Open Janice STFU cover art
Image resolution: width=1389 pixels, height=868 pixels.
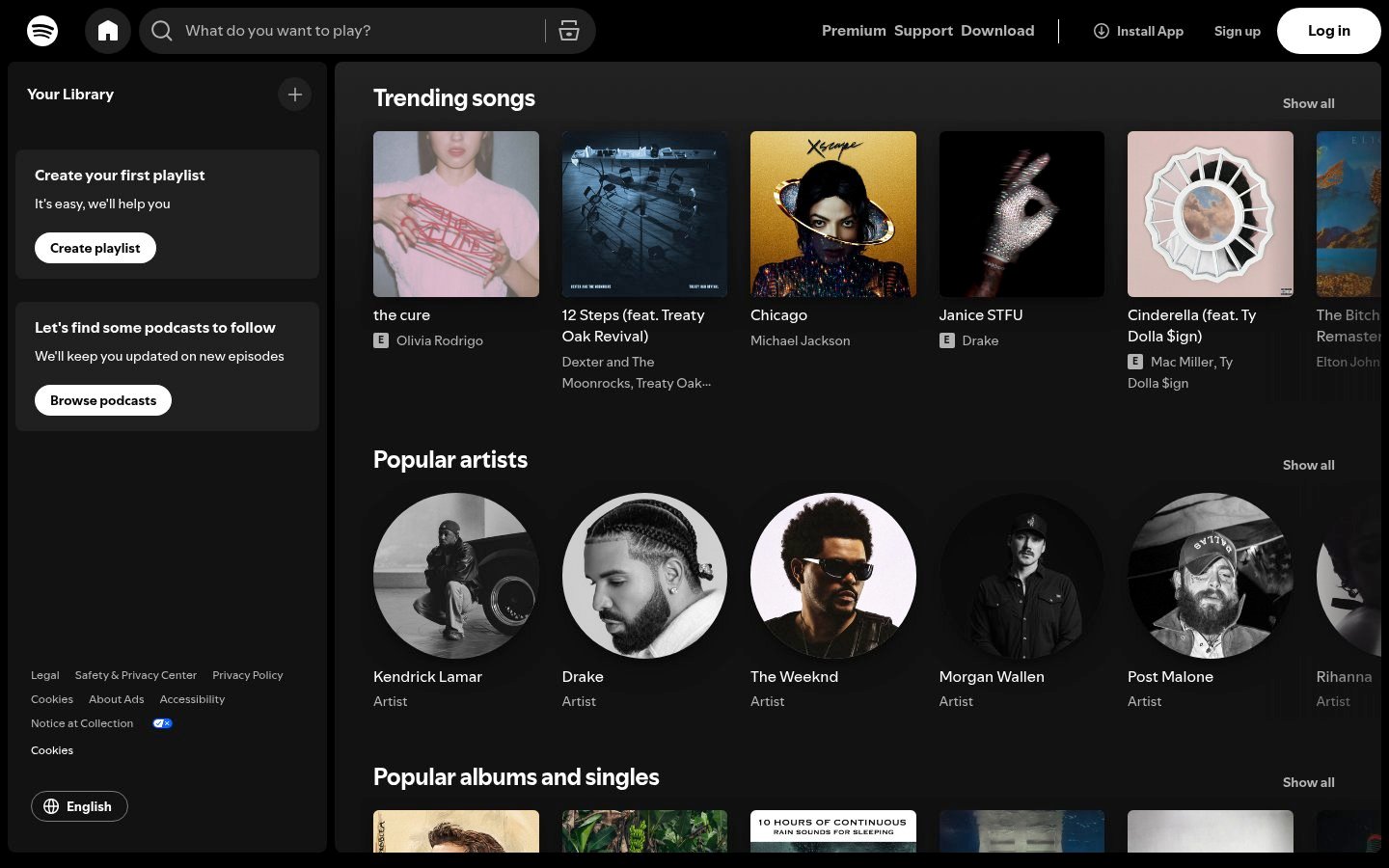click(1021, 214)
